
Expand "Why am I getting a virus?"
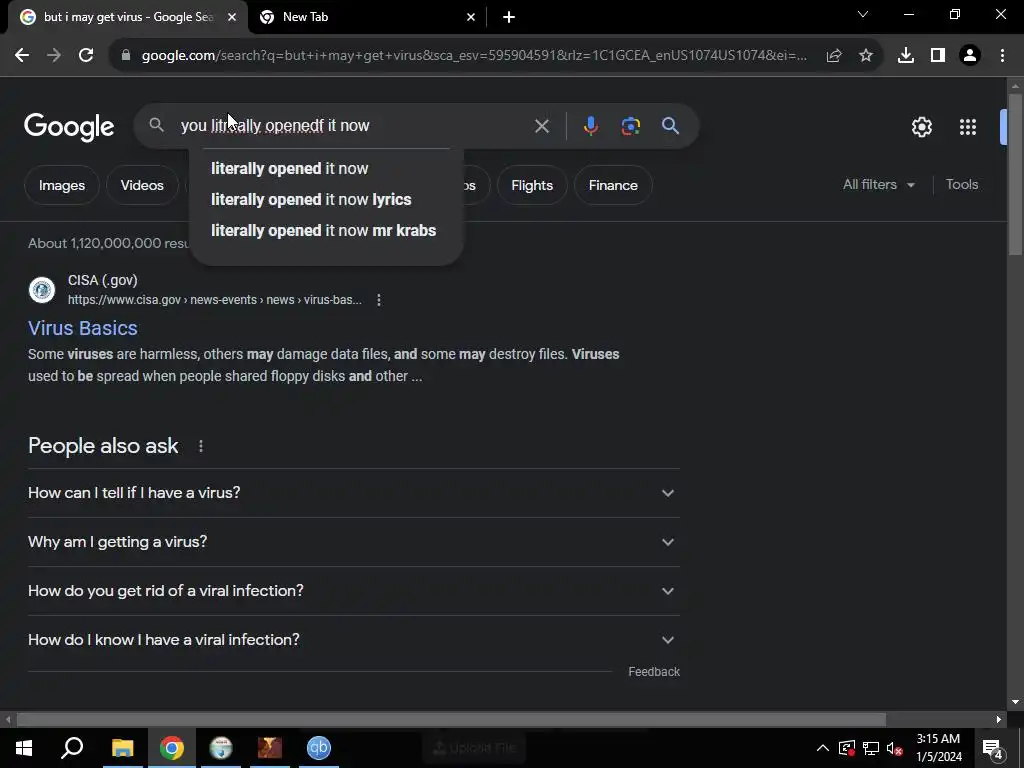[353, 542]
